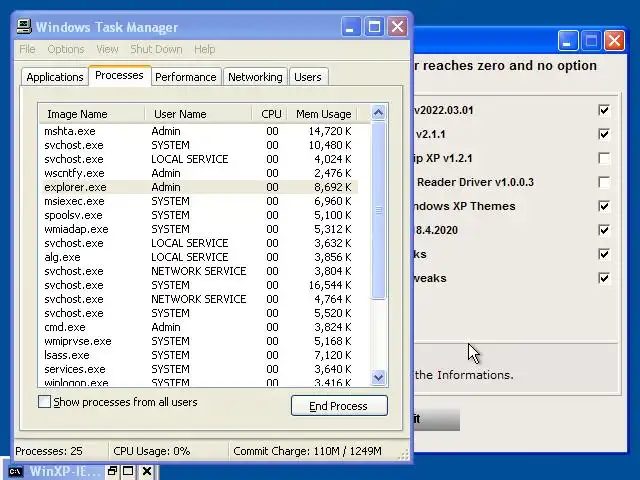Close the minimized WinXP-IE window

(x=147, y=471)
